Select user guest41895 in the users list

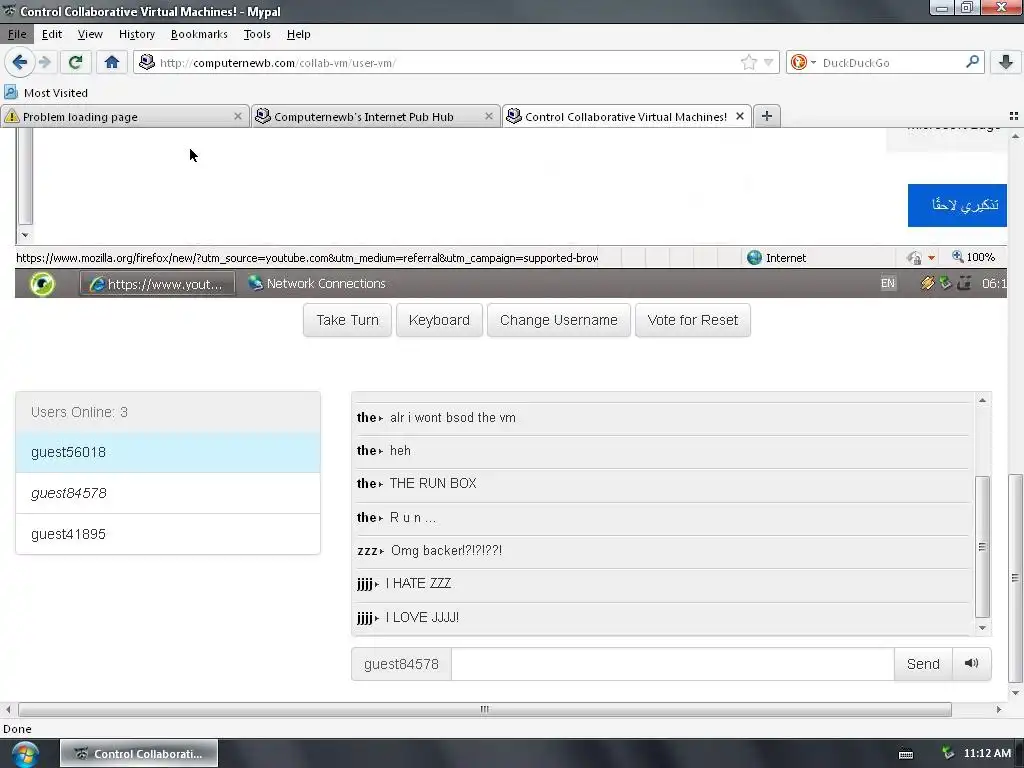point(168,534)
